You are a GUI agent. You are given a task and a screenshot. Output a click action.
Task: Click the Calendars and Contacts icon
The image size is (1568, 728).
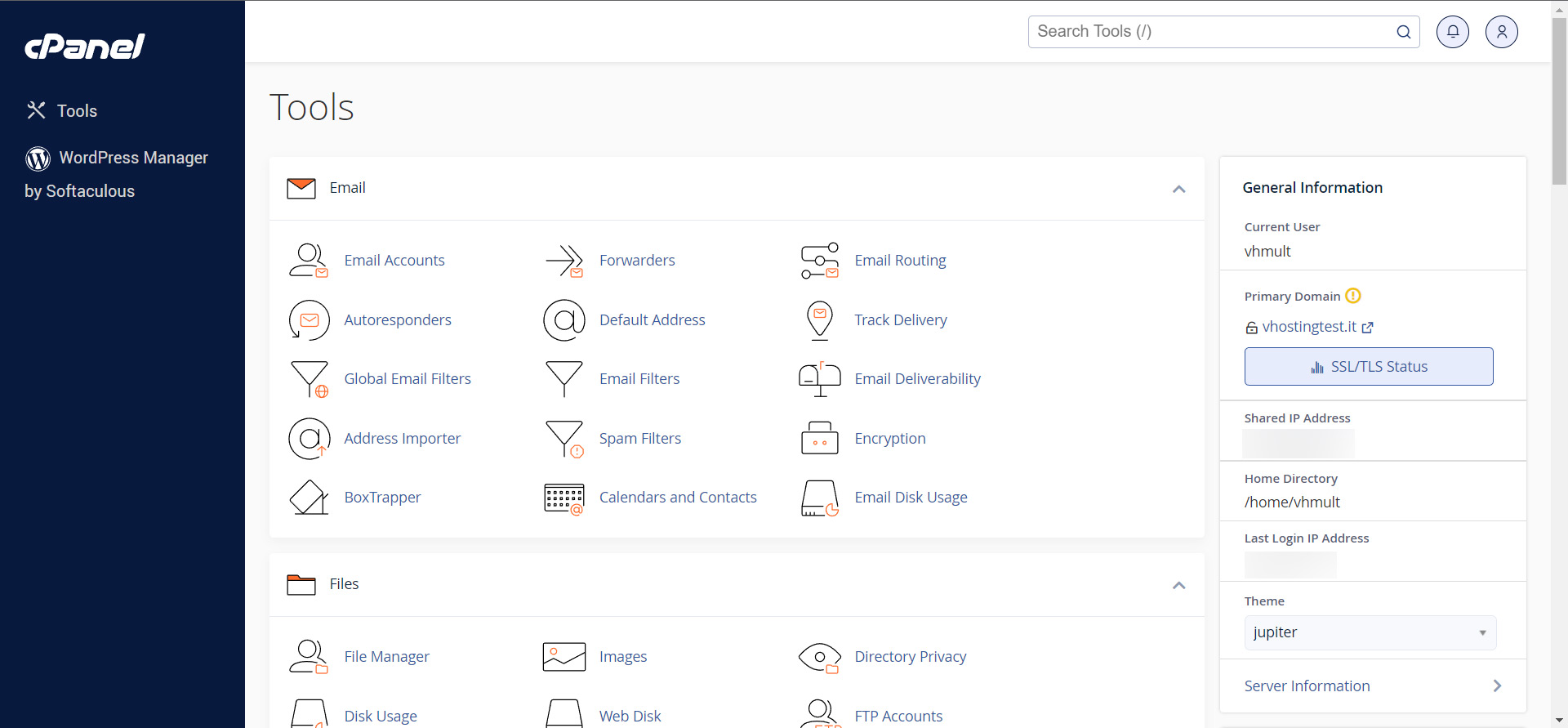(x=564, y=498)
